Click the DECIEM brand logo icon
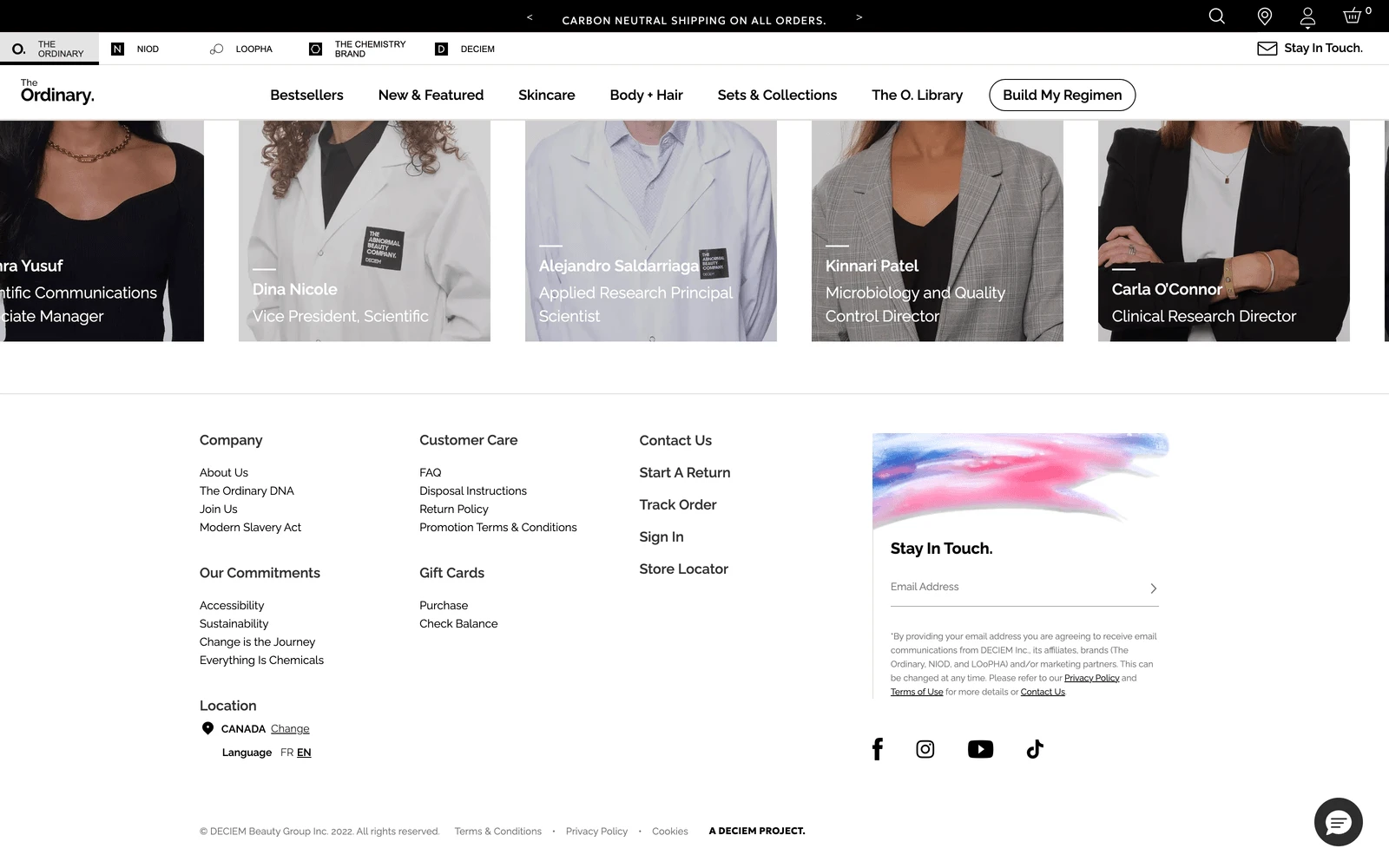This screenshot has width=1389, height=868. (x=441, y=49)
